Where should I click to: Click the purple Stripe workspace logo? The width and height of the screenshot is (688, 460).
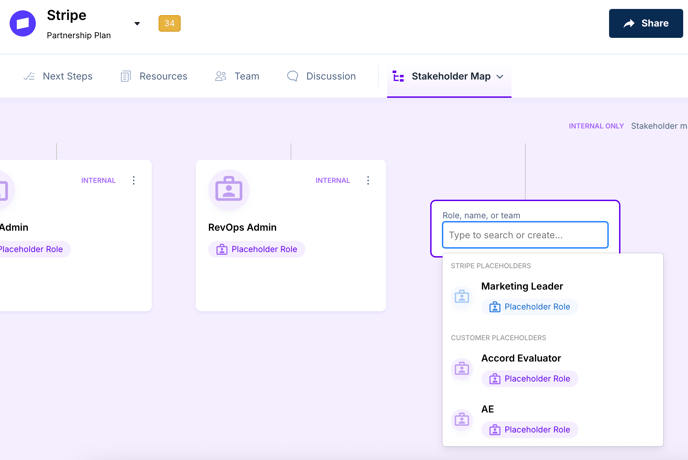click(22, 23)
